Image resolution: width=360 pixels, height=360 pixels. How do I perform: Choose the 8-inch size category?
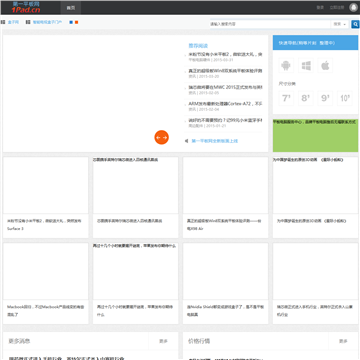click(306, 98)
